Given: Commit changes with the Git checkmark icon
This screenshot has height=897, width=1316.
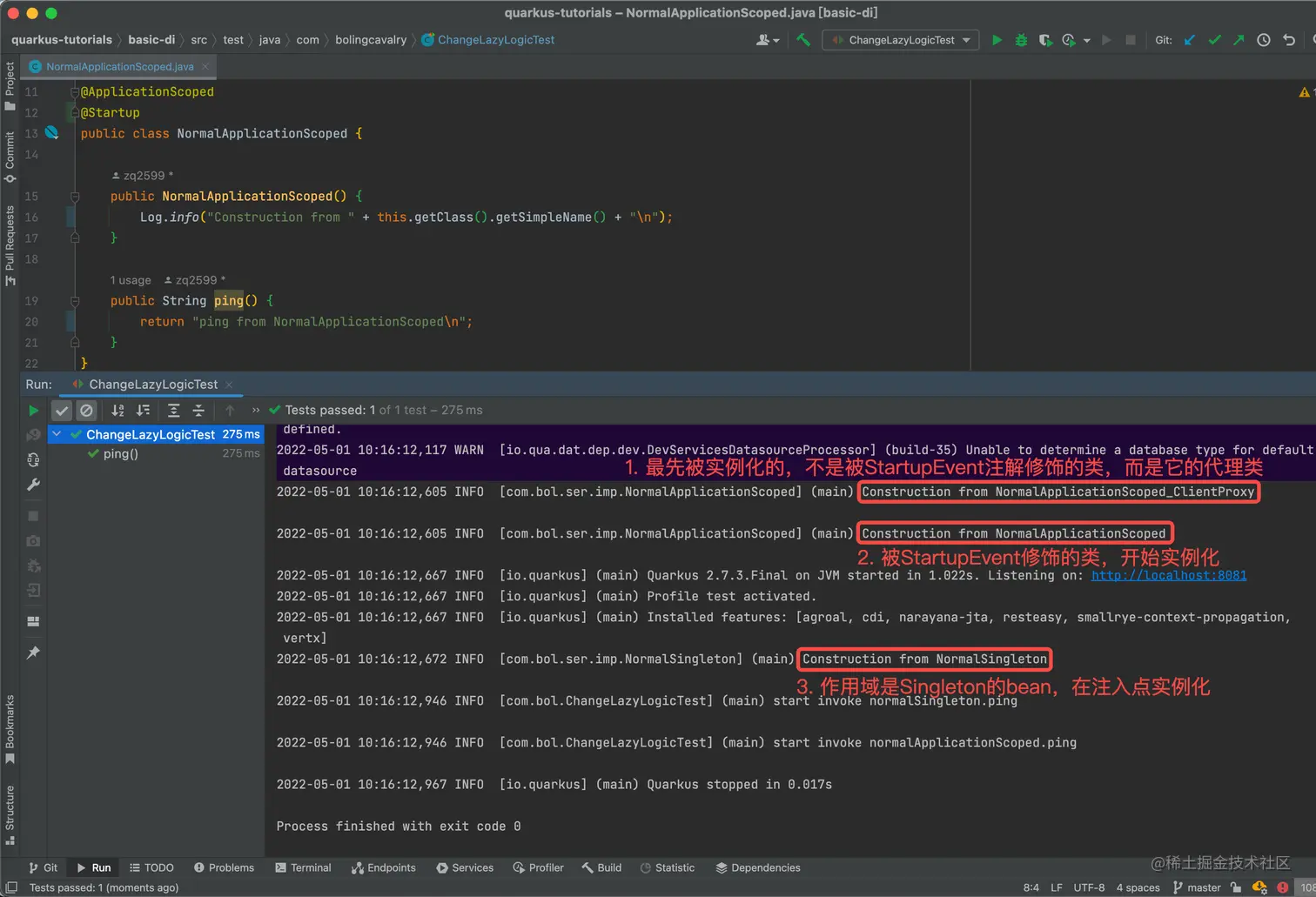Looking at the screenshot, I should tap(1214, 40).
